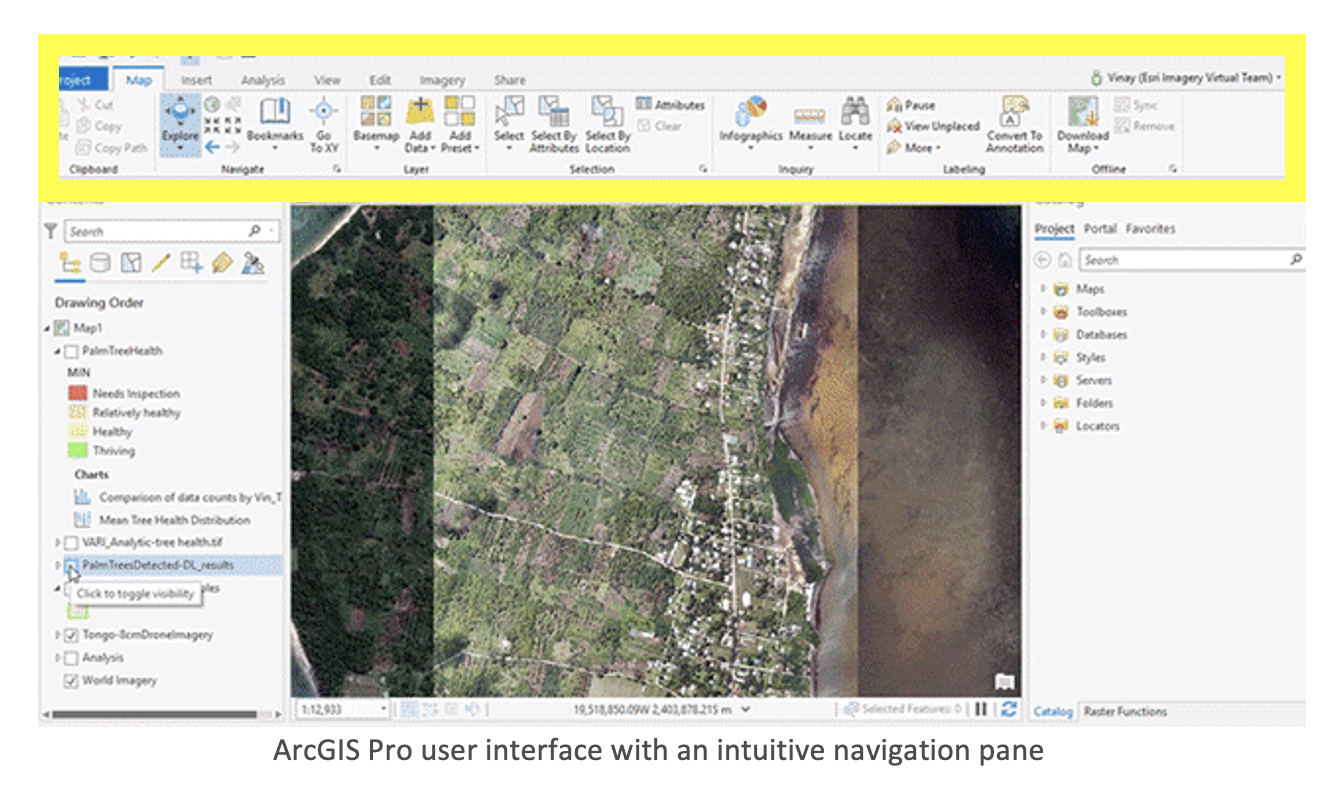Expand the VARI_Analytic-tree health.tif layer

click(x=58, y=542)
